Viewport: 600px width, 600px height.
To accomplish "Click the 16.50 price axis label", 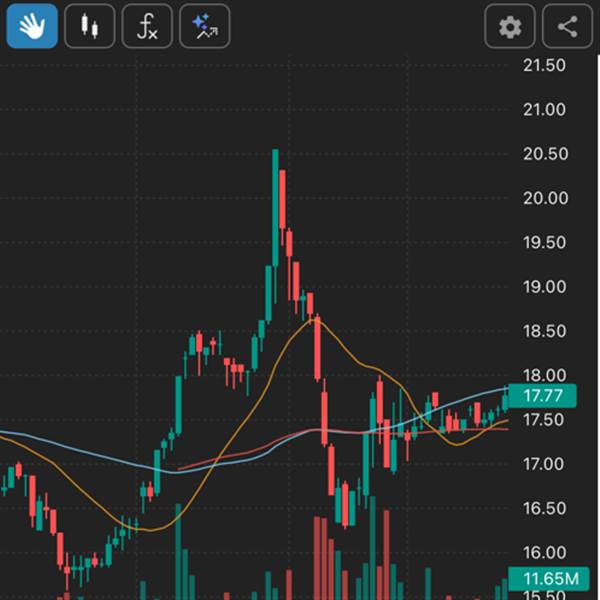I will [x=544, y=509].
